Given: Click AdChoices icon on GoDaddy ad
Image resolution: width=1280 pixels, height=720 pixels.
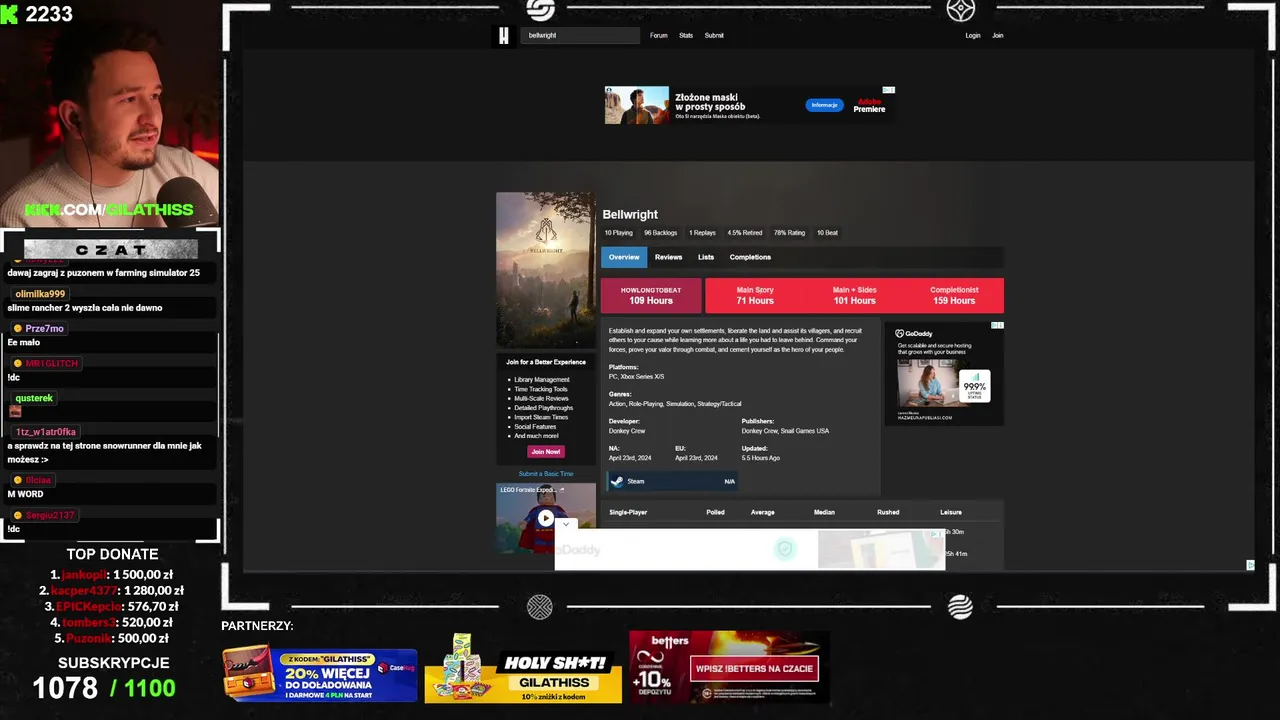Looking at the screenshot, I should pyautogui.click(x=997, y=325).
